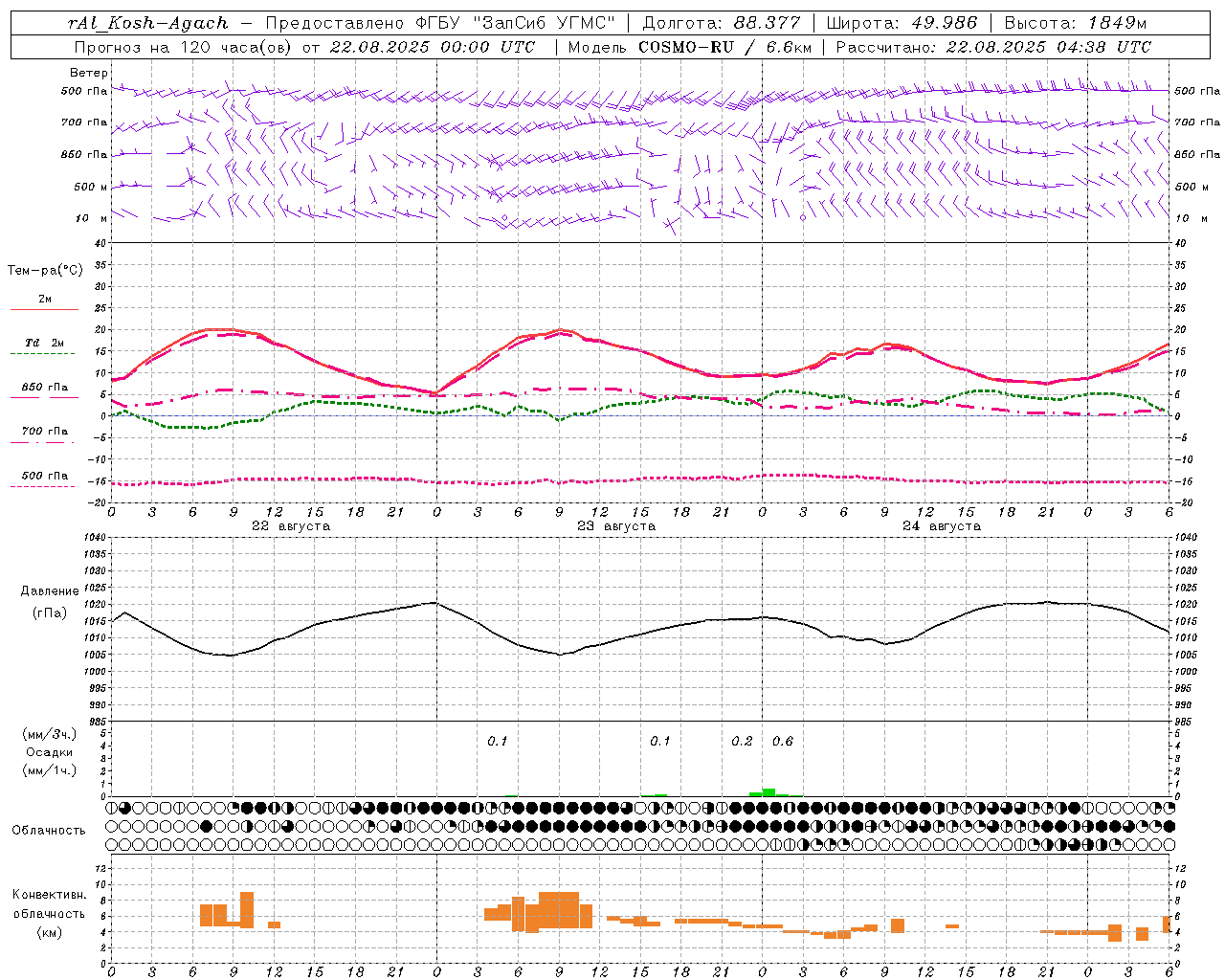This screenshot has height=980, width=1225.
Task: Click the "(мм/3ч.)" precipitation unit label
Action: click(x=50, y=734)
